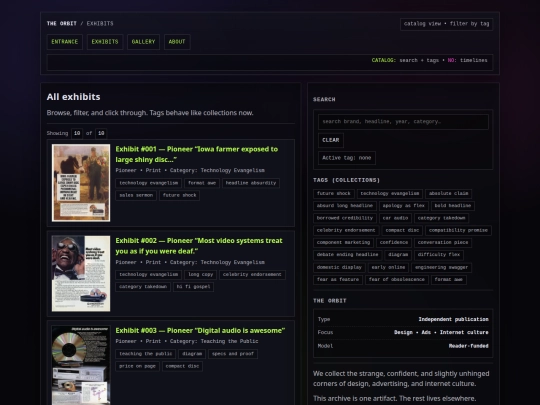Open the ENTRANCE nav tab
The height and width of the screenshot is (405, 540).
coord(64,42)
